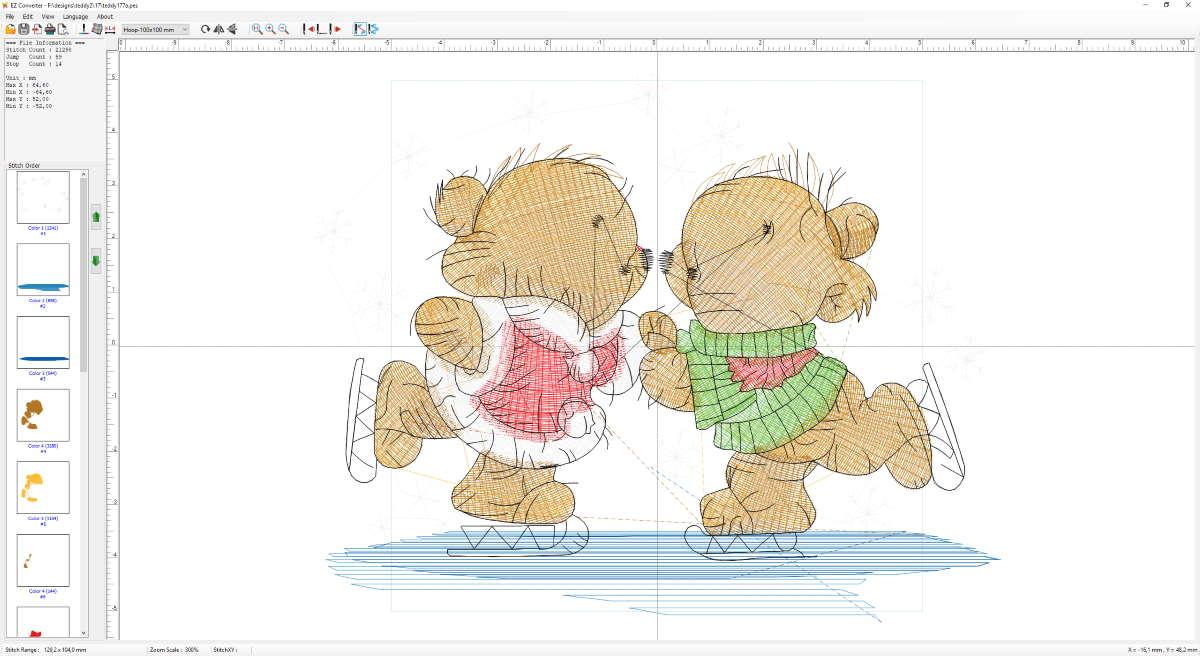
Task: Click the measure distance icon
Action: [x=110, y=29]
